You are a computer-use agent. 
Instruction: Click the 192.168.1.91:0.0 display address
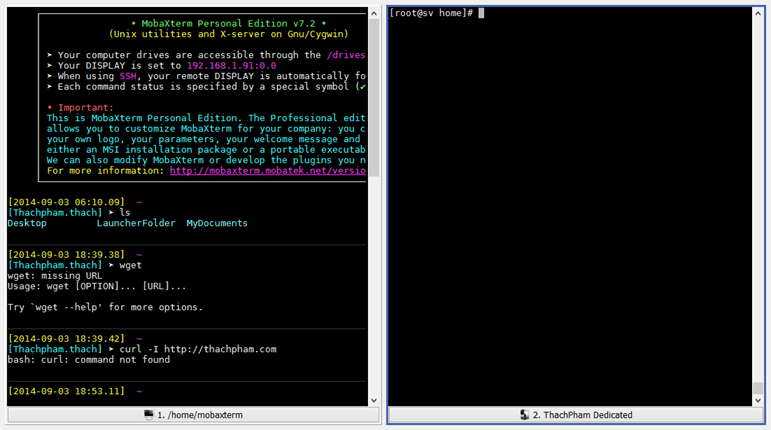click(x=231, y=65)
